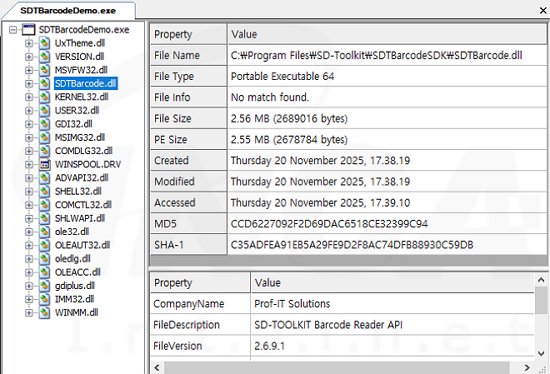Image resolution: width=550 pixels, height=374 pixels.
Task: Click the COMCTL32.dll module icon
Action: pyautogui.click(x=44, y=205)
